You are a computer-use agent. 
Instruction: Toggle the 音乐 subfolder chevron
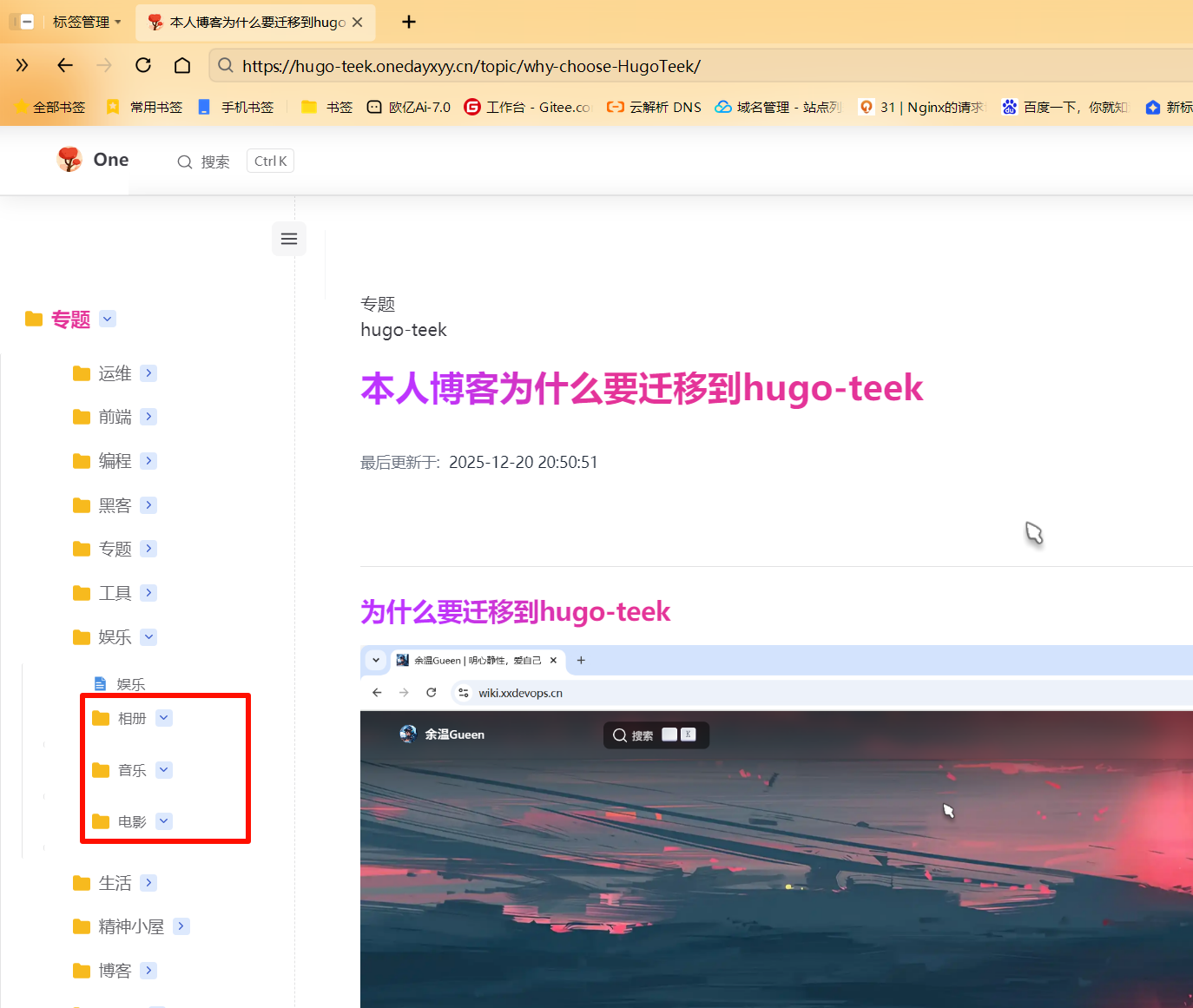[x=164, y=770]
